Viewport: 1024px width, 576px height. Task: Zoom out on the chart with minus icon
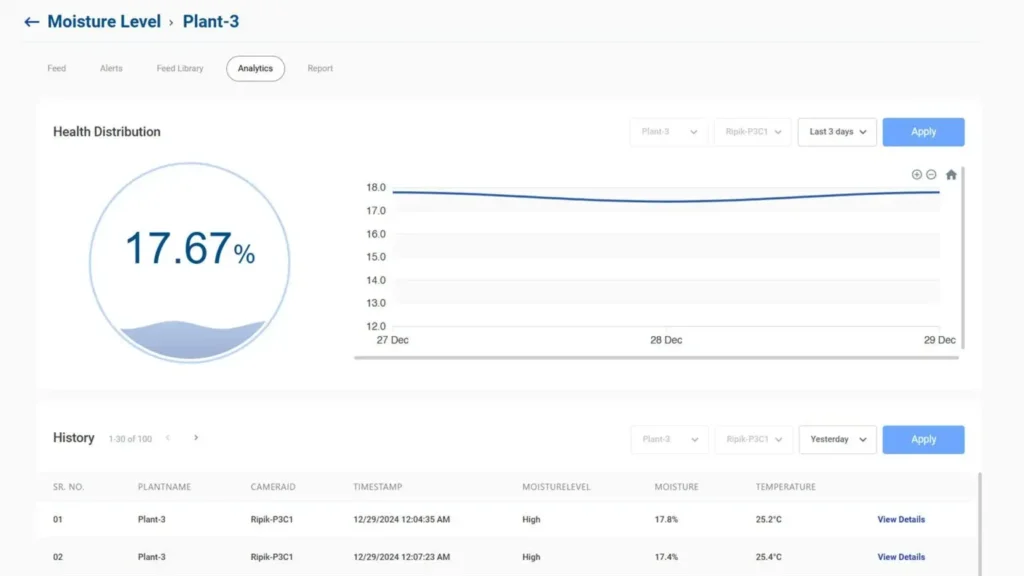click(931, 174)
